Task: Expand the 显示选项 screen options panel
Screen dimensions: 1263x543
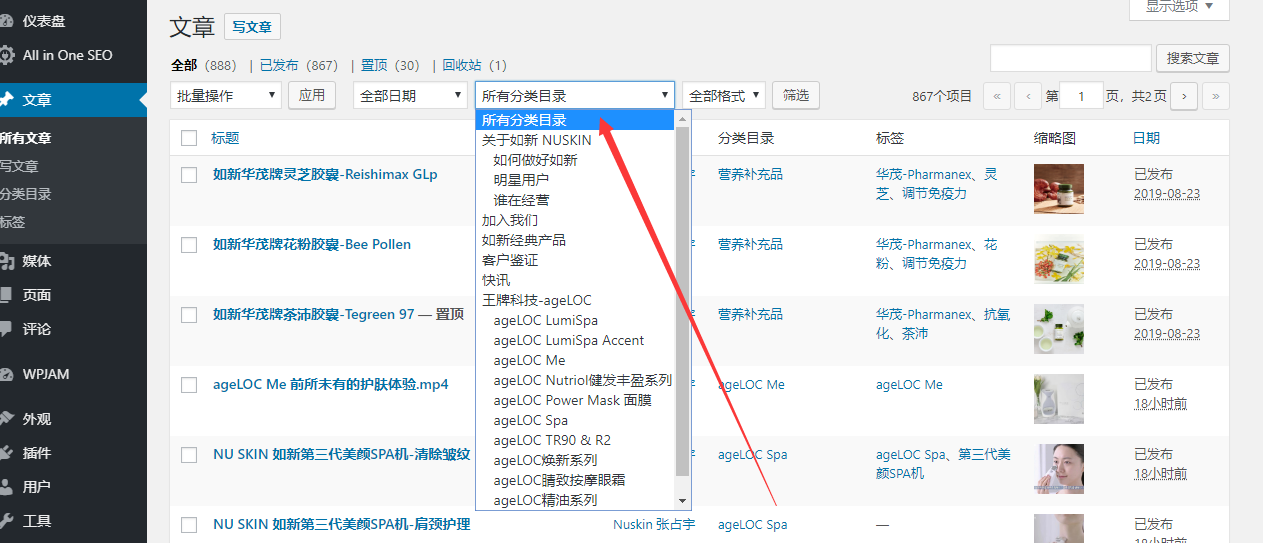Action: (1179, 7)
